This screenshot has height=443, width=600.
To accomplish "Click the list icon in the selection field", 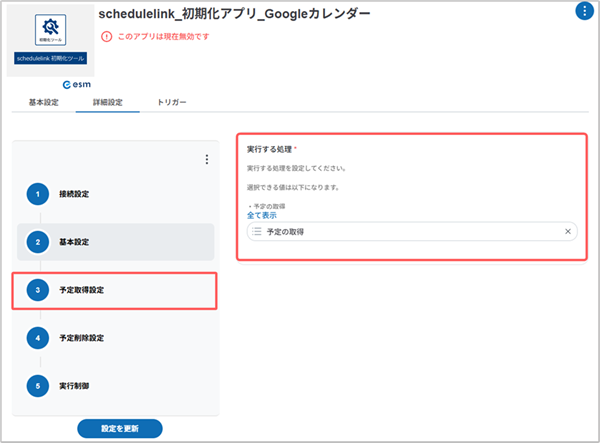I will (257, 232).
